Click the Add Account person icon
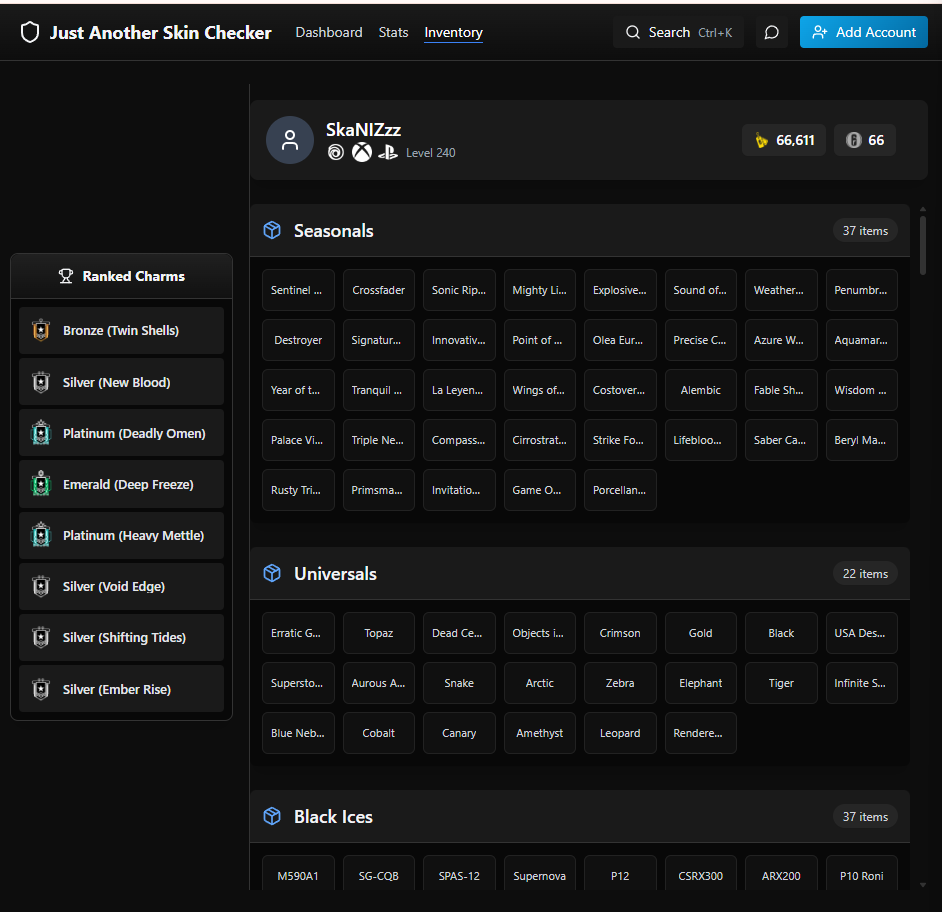 coord(820,32)
